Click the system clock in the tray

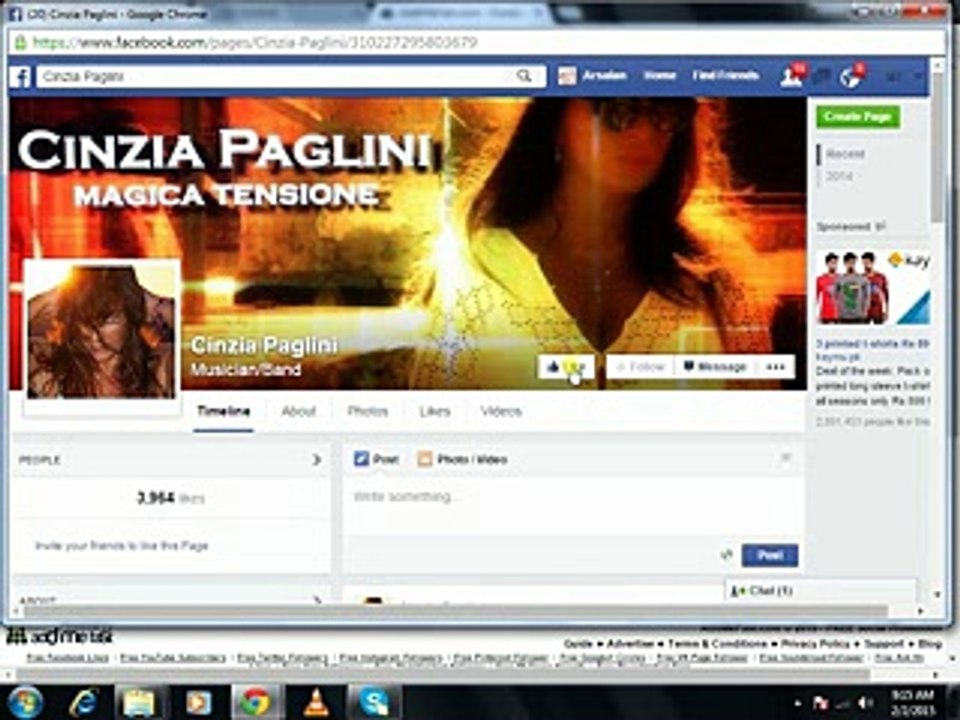[913, 702]
